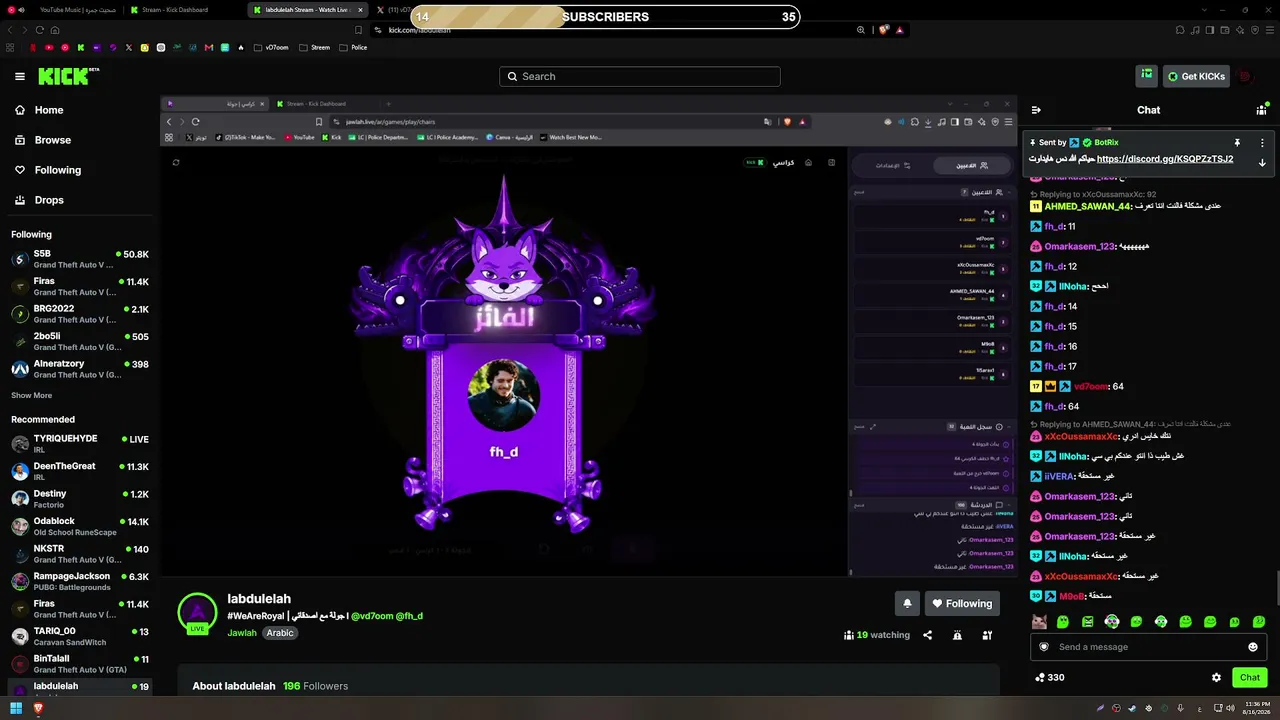Open TYRIQUEHYDE recommended channel

click(80, 443)
